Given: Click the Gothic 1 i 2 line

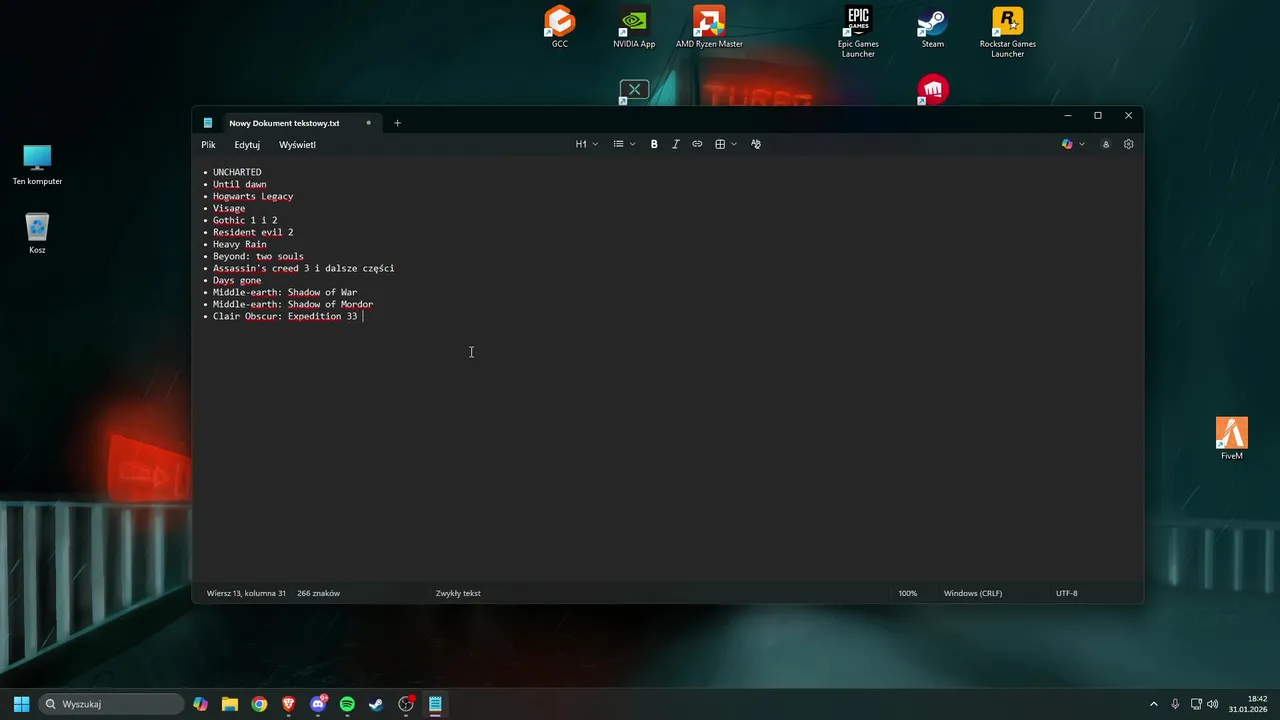Looking at the screenshot, I should [x=245, y=220].
